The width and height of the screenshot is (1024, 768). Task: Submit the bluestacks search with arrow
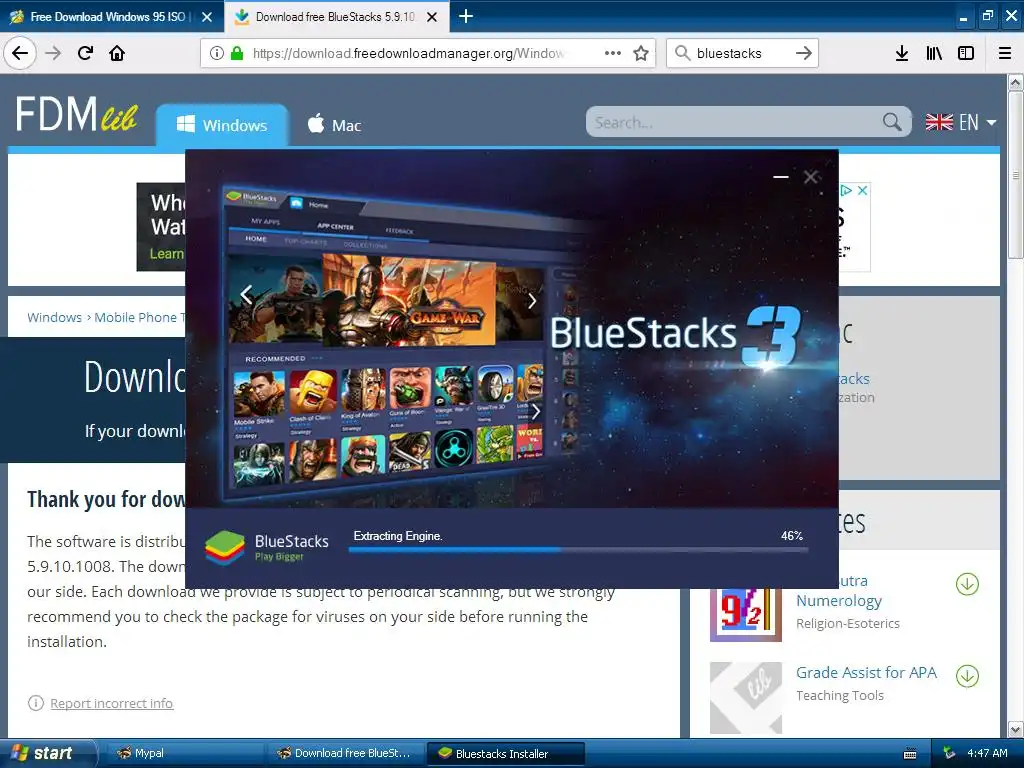[804, 53]
